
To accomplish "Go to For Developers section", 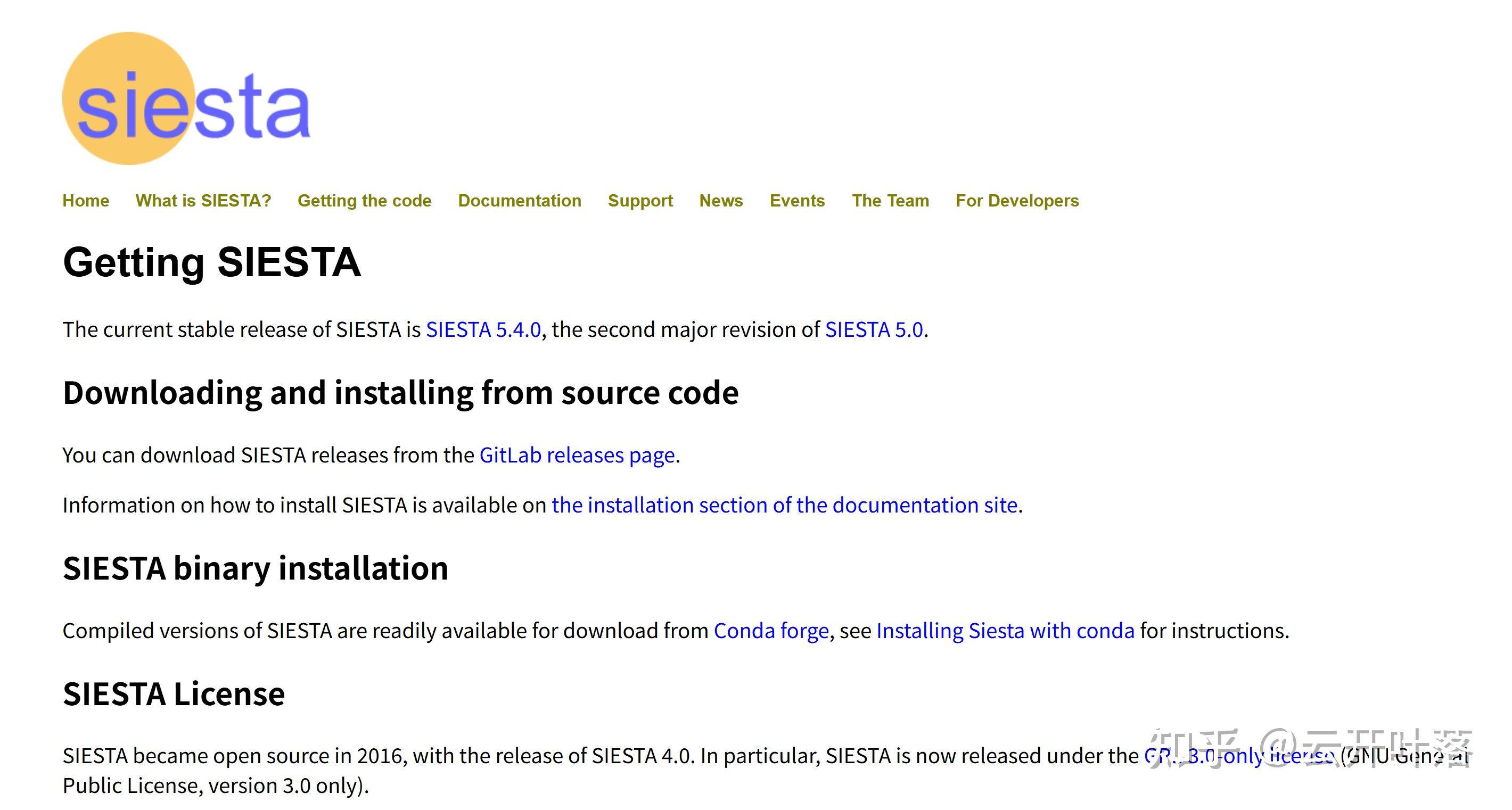I will coord(1017,201).
